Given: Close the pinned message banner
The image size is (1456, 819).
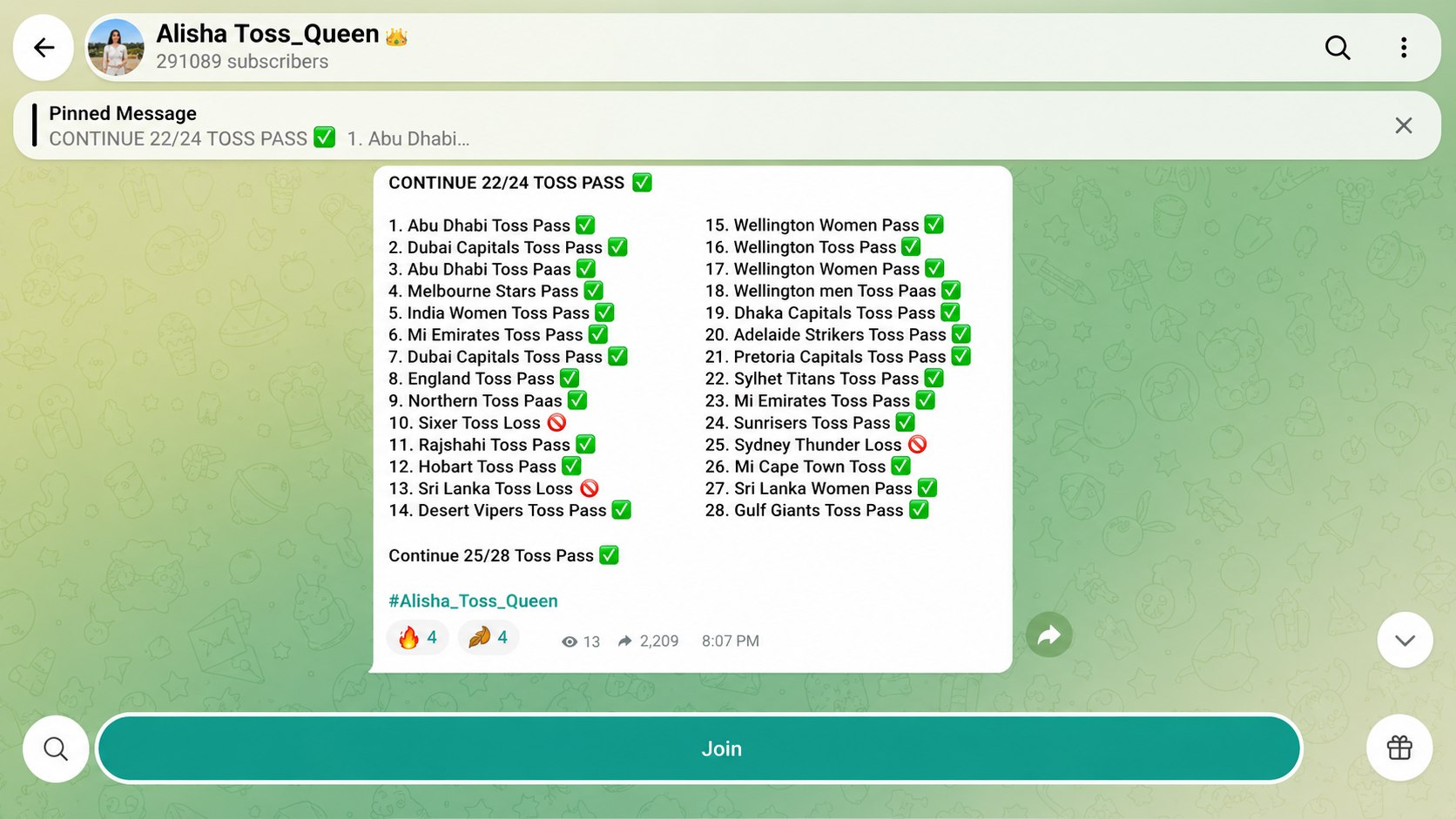Looking at the screenshot, I should [1404, 125].
